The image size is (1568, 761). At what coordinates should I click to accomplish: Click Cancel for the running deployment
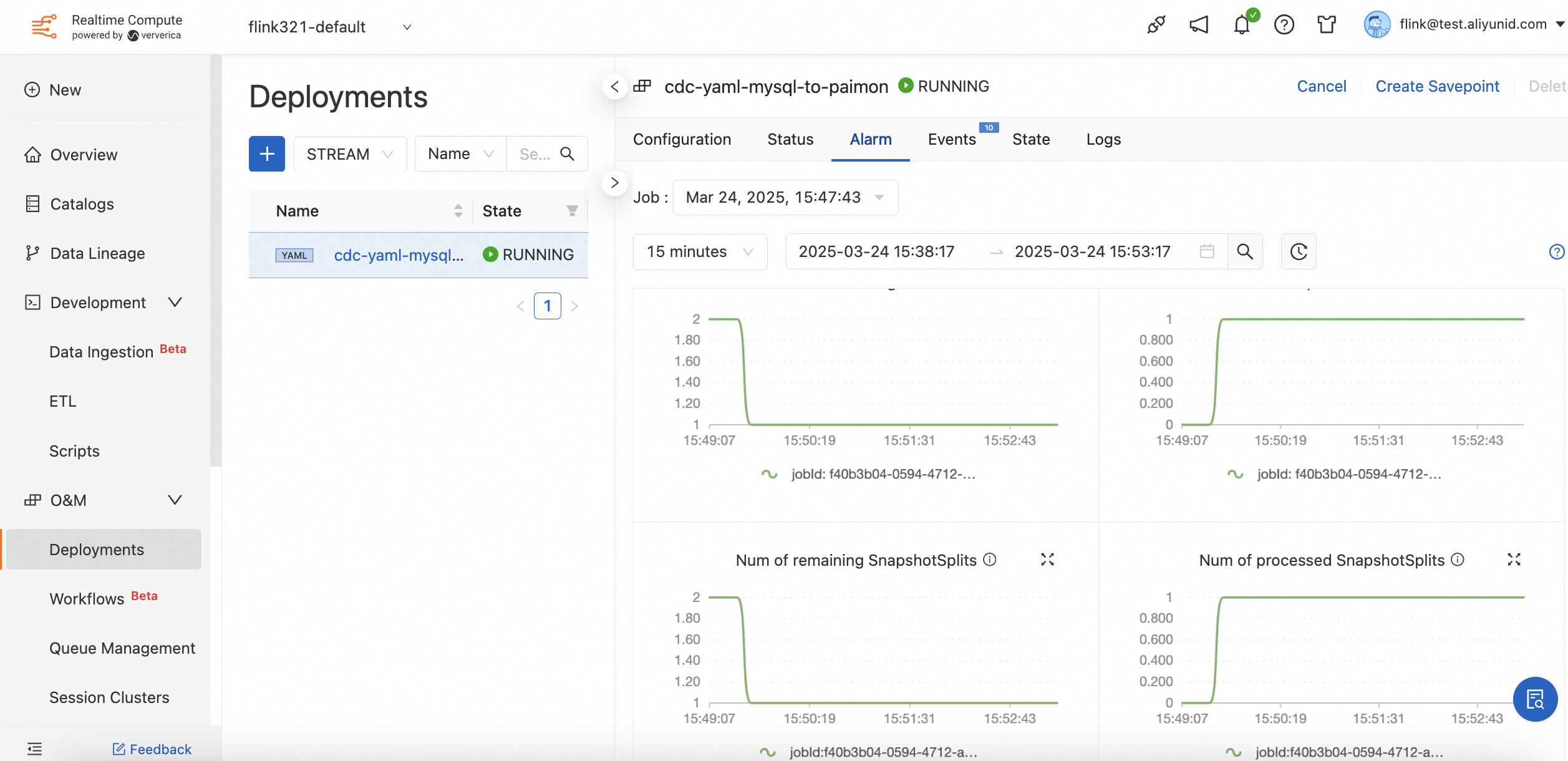(1321, 86)
